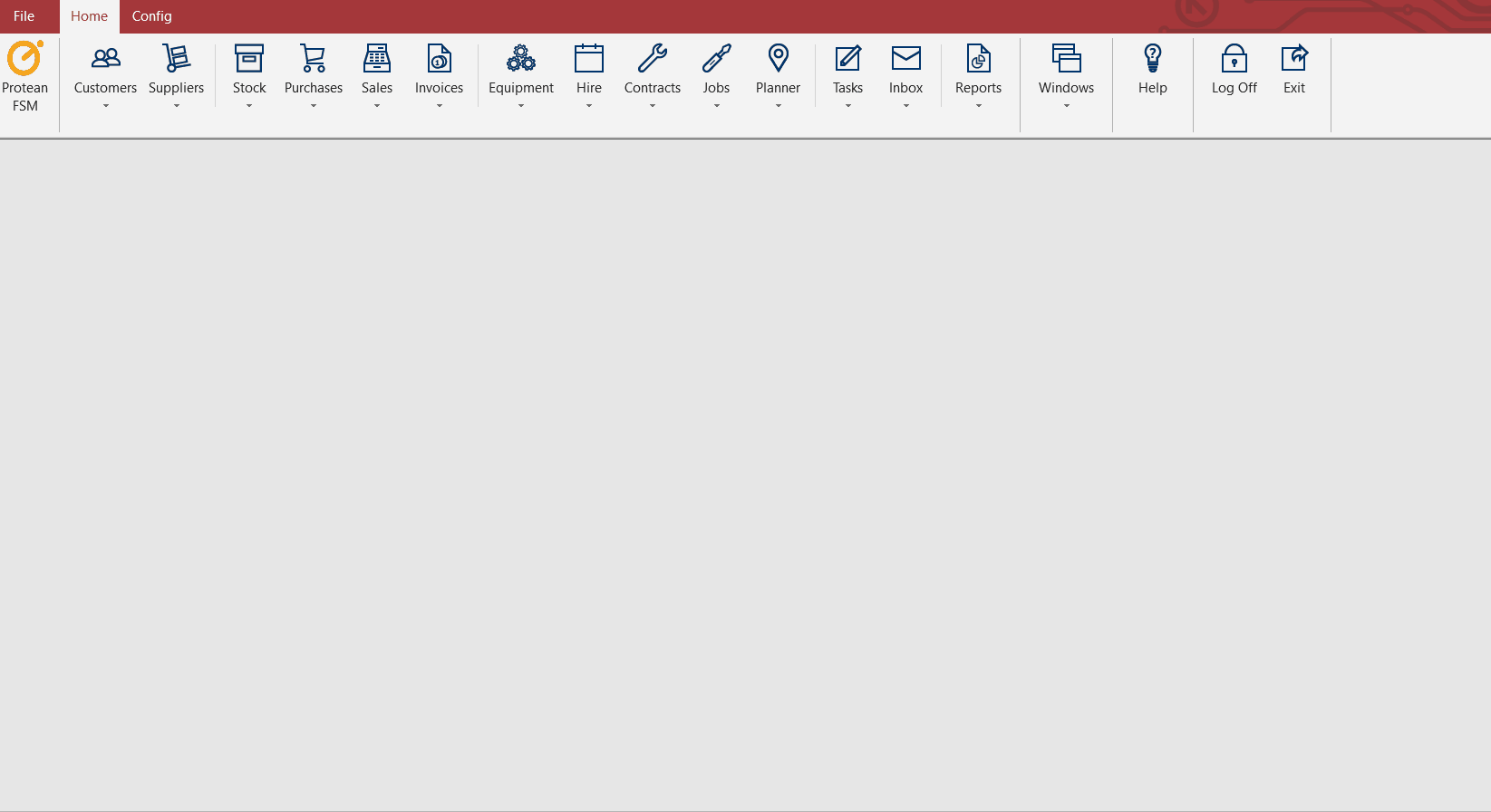1491x812 pixels.
Task: Click the Exit text label
Action: coord(1294,88)
